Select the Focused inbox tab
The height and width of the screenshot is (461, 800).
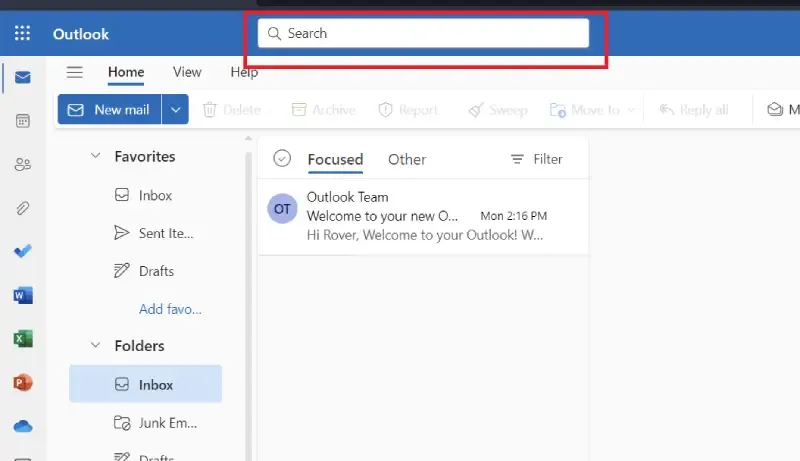(335, 159)
